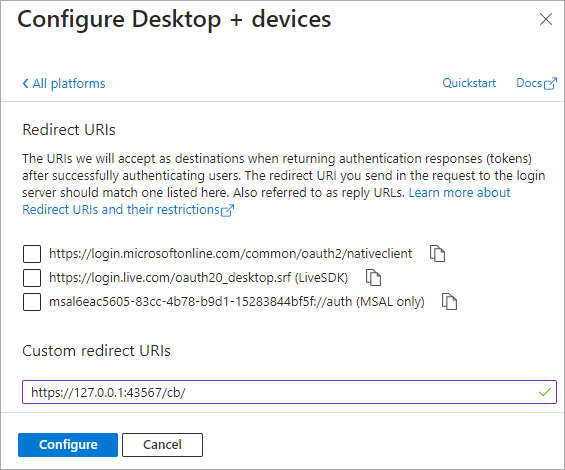Focus the Custom redirect URIs text field

coord(289,392)
